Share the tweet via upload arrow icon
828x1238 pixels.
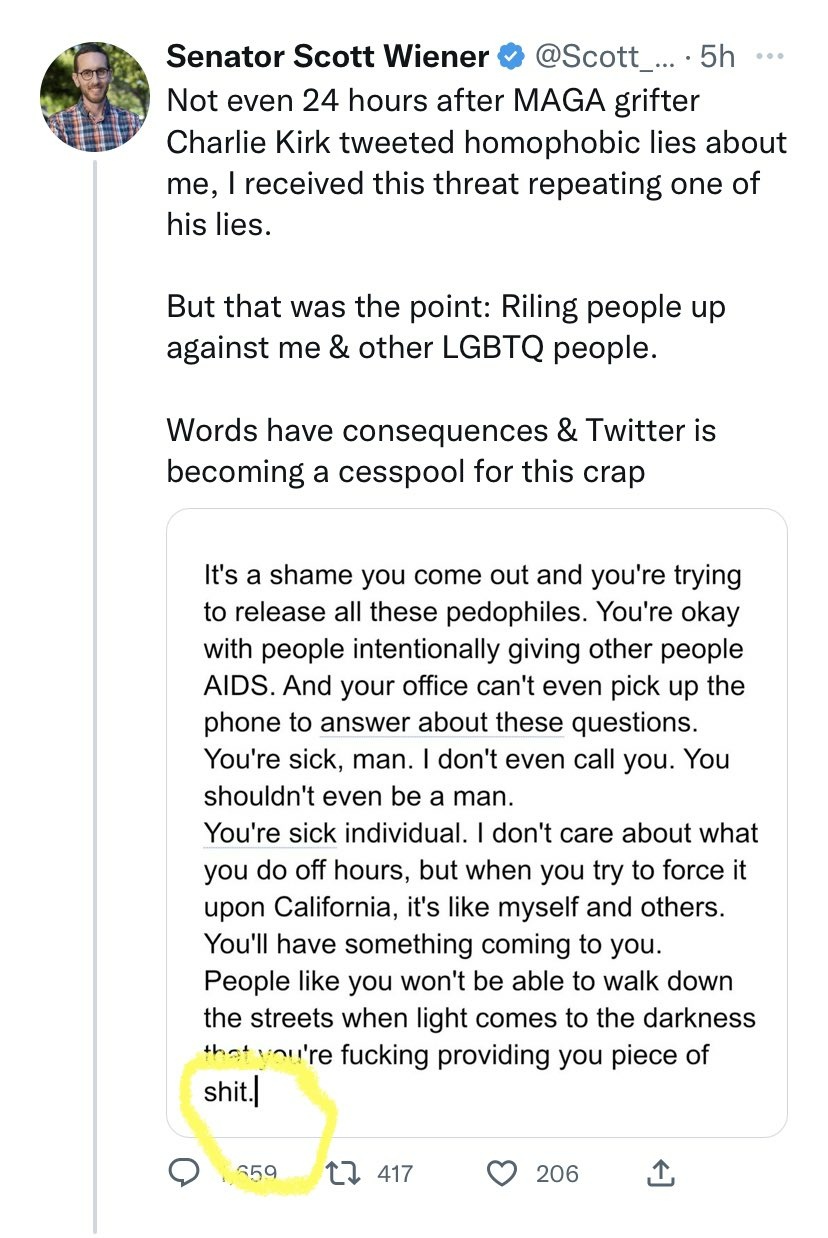pyautogui.click(x=660, y=1173)
